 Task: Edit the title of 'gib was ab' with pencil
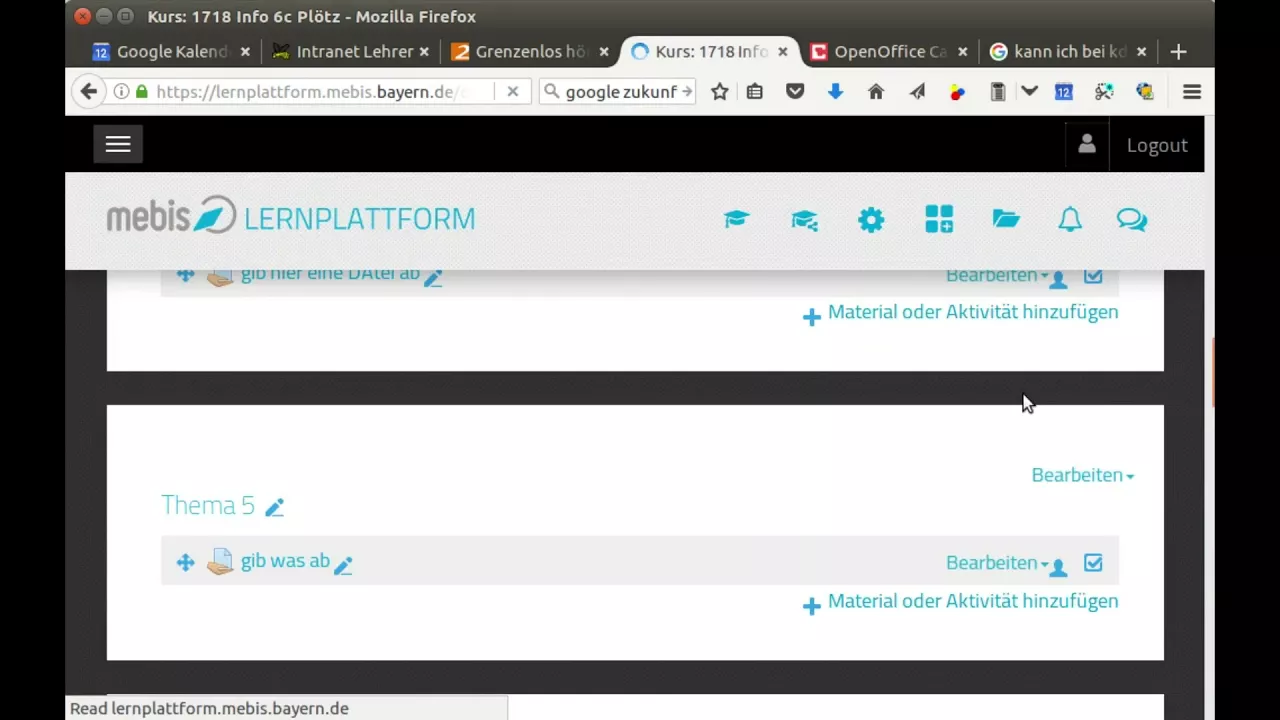pos(343,565)
